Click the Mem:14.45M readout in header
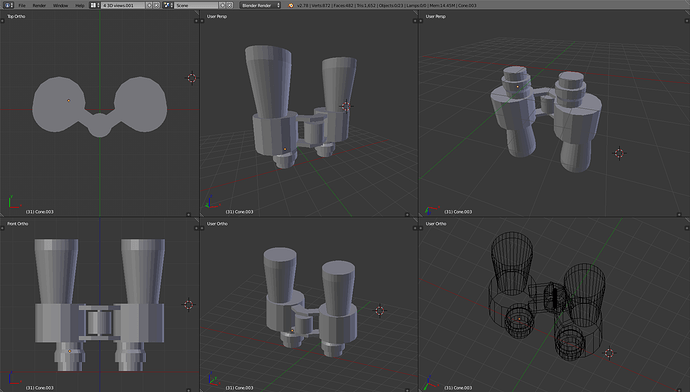 442,5
